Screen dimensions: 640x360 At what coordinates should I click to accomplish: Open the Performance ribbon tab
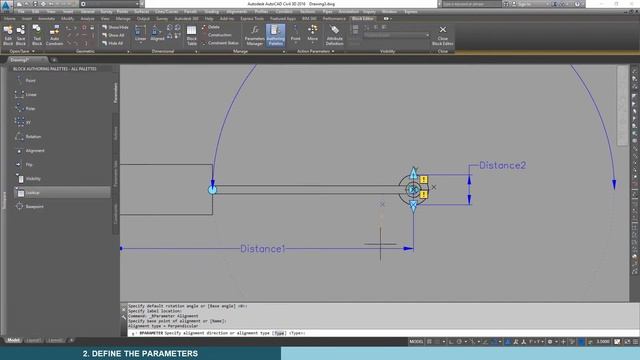pos(334,18)
